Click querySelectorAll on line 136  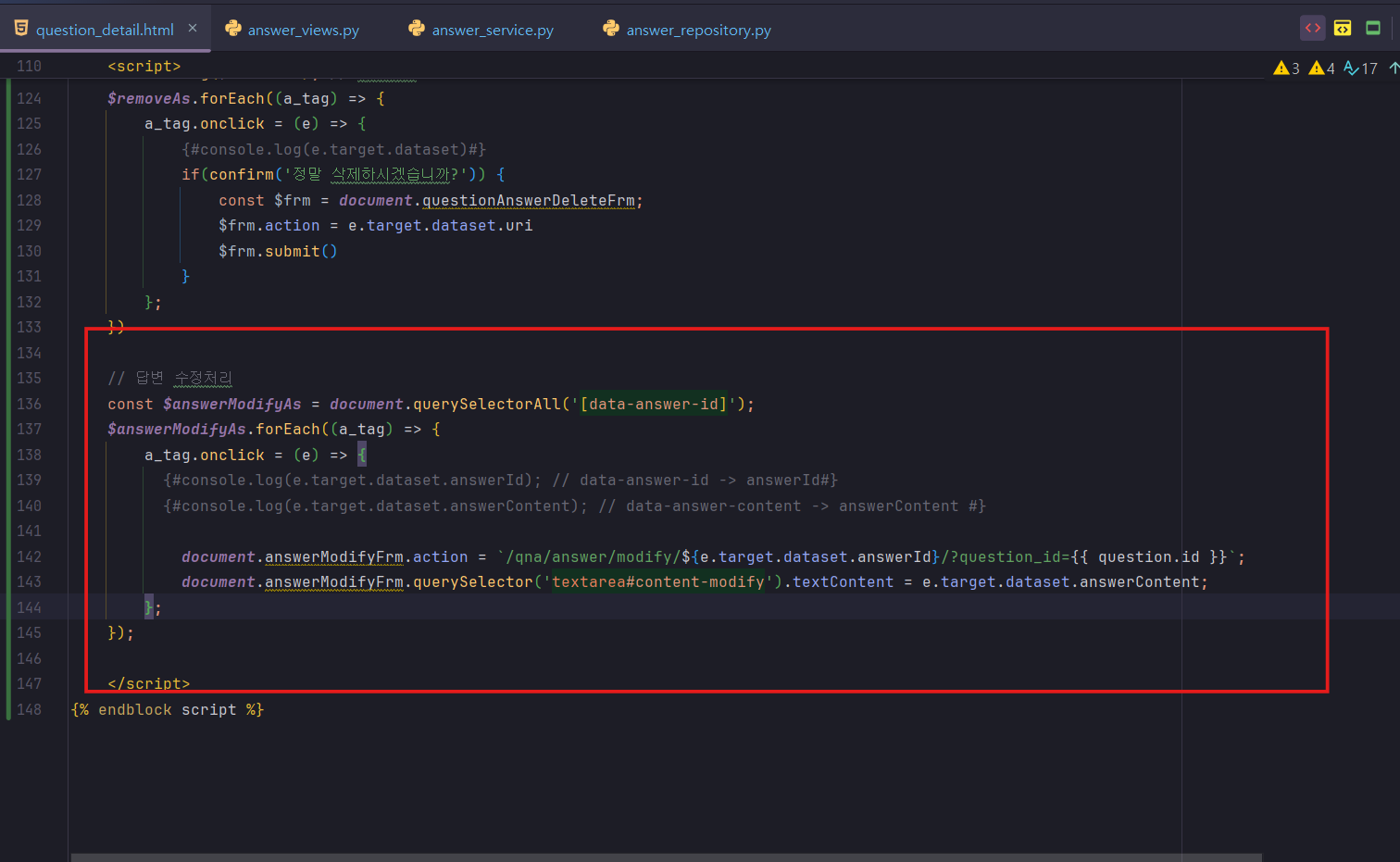pyautogui.click(x=486, y=404)
